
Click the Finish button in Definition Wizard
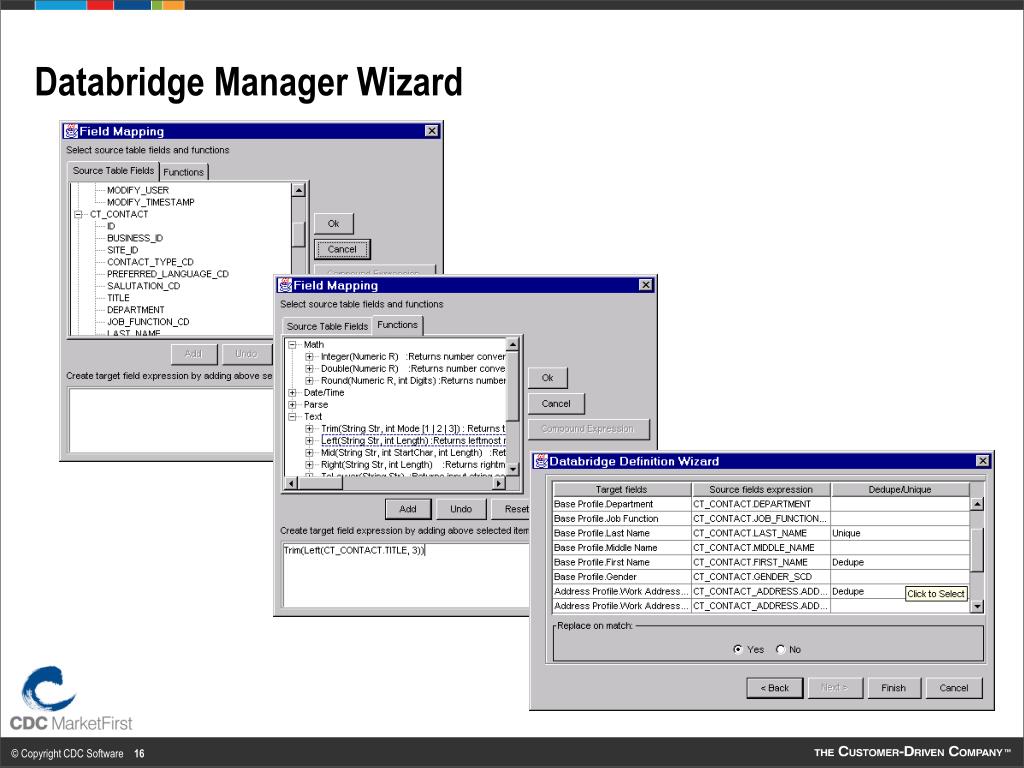[x=893, y=688]
